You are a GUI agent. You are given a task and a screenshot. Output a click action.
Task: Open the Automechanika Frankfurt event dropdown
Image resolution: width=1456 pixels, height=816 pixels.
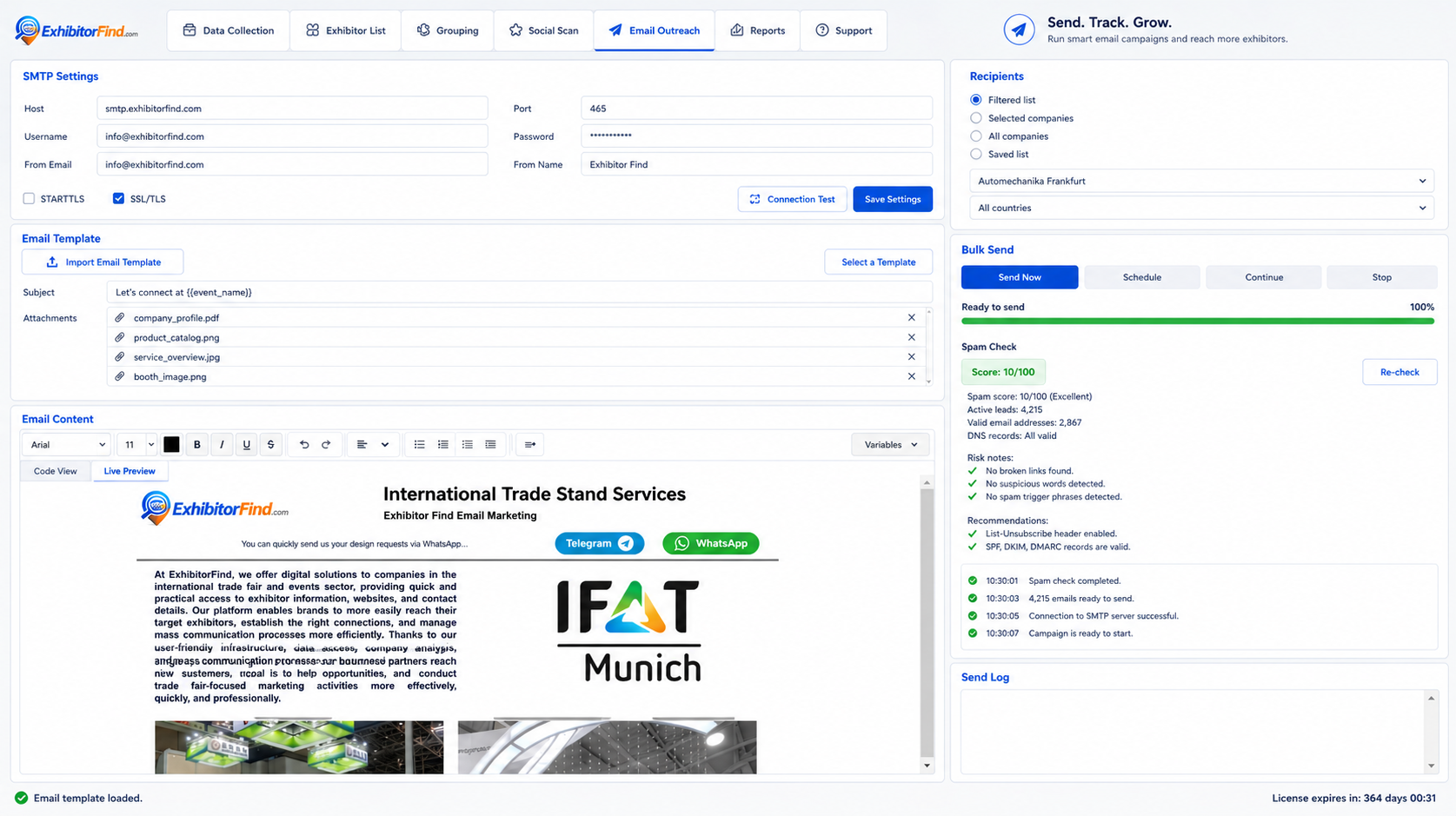tap(1201, 182)
